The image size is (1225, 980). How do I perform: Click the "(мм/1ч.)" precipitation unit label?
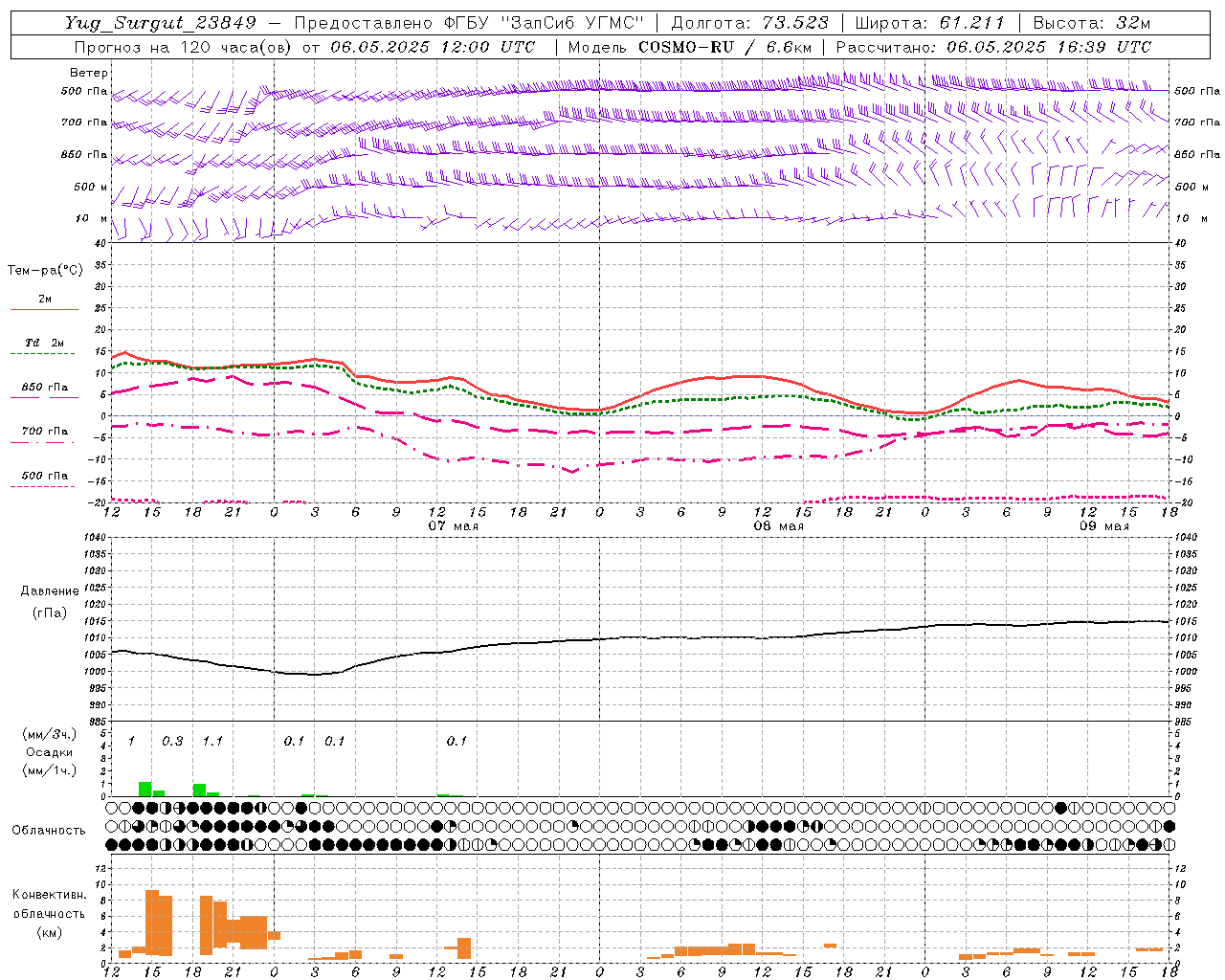pyautogui.click(x=50, y=770)
